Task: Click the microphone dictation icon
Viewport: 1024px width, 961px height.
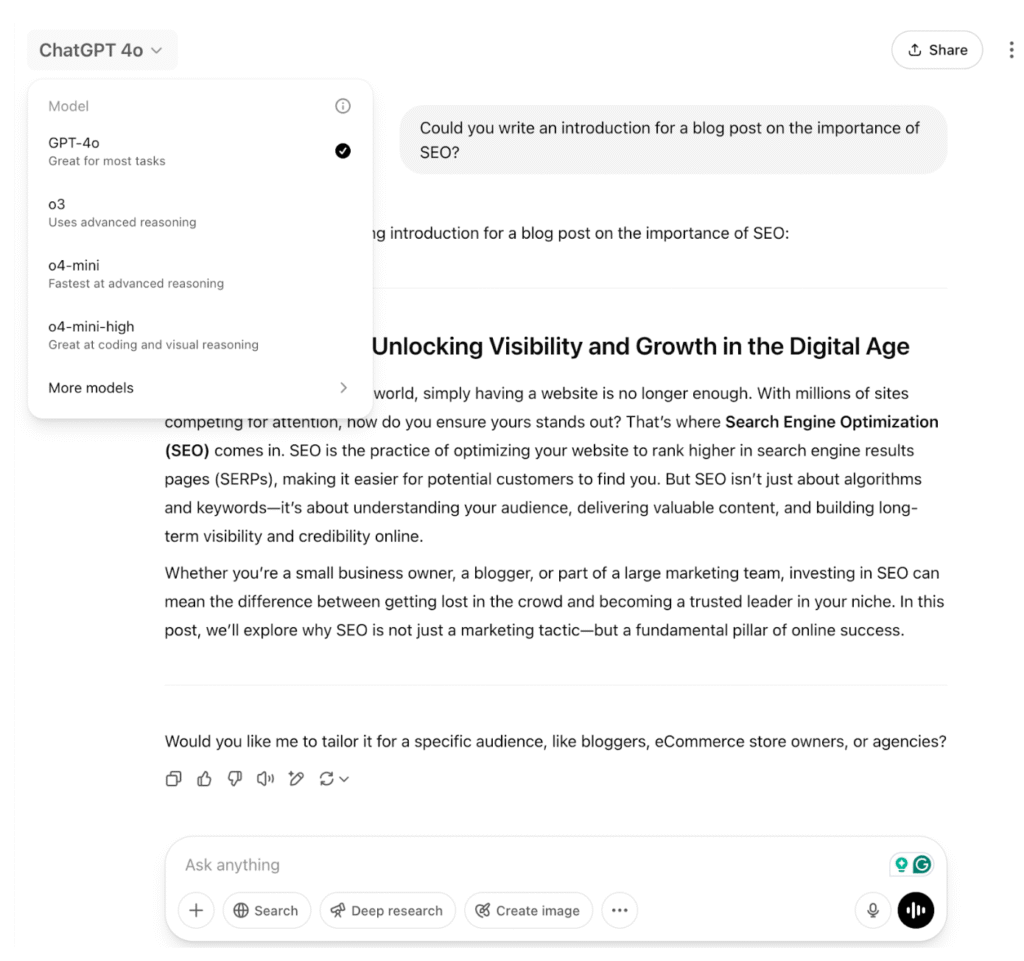Action: coord(873,910)
